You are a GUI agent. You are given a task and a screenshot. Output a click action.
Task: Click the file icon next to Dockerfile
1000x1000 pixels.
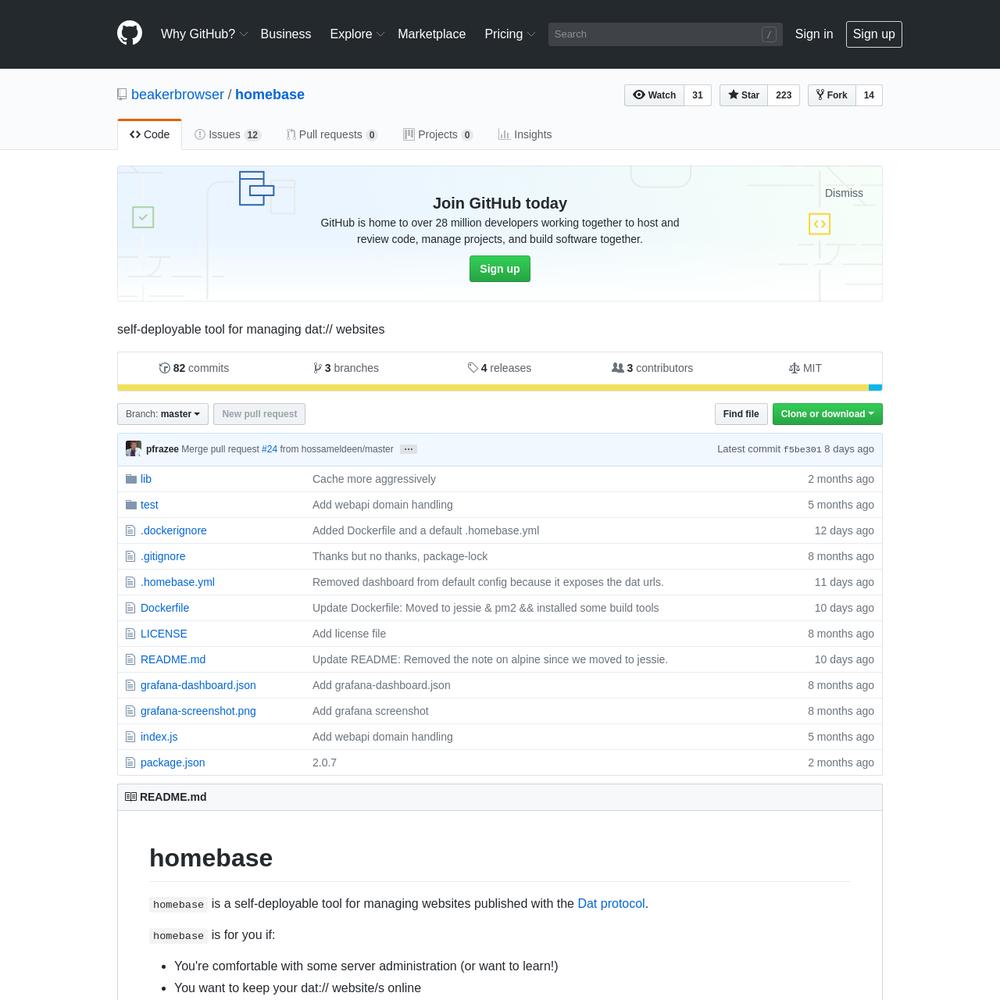(x=131, y=608)
